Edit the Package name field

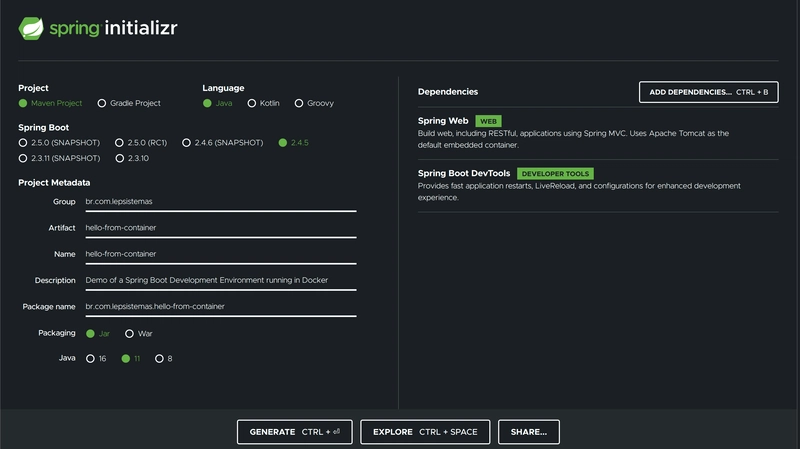(221, 307)
